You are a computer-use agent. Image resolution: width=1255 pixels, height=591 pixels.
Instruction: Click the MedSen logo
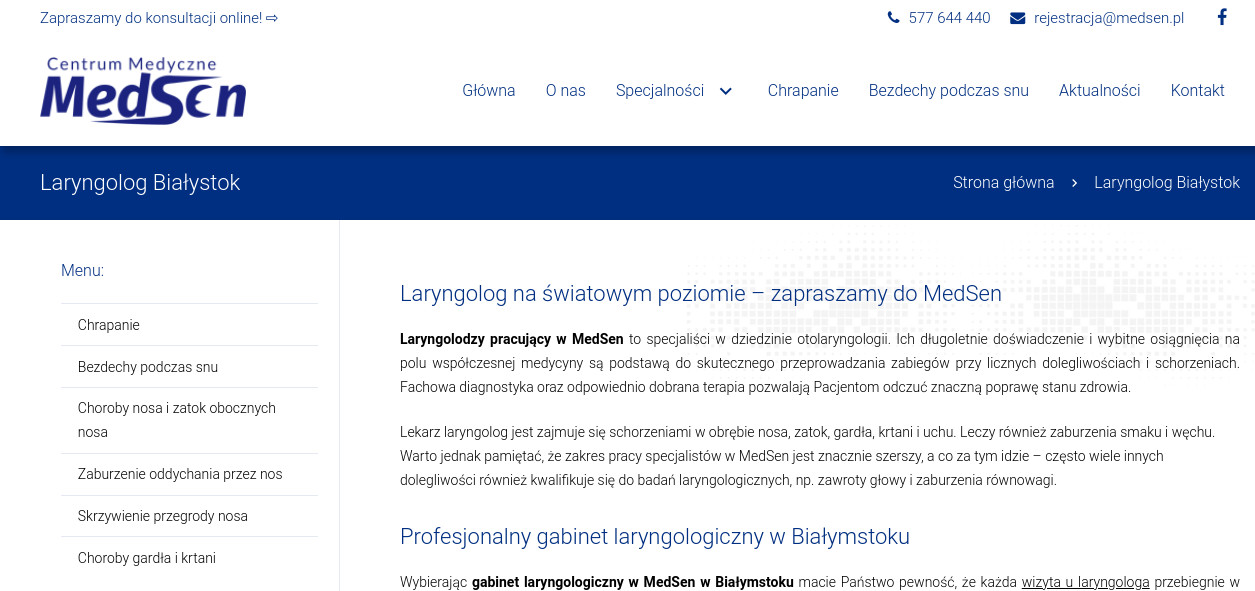pyautogui.click(x=142, y=90)
